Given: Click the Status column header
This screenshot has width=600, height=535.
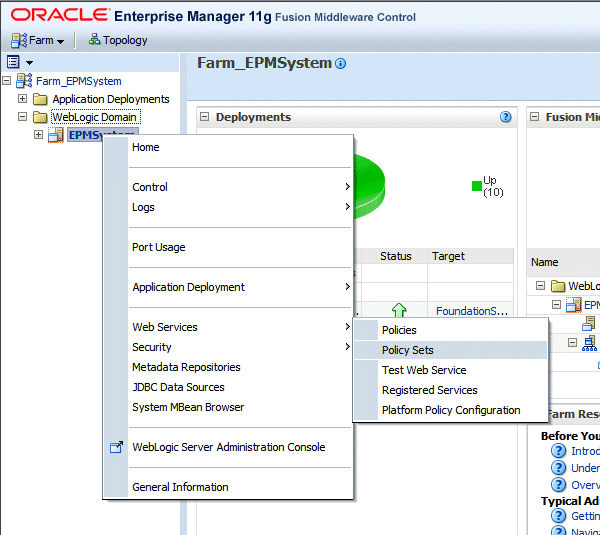Looking at the screenshot, I should (x=396, y=256).
